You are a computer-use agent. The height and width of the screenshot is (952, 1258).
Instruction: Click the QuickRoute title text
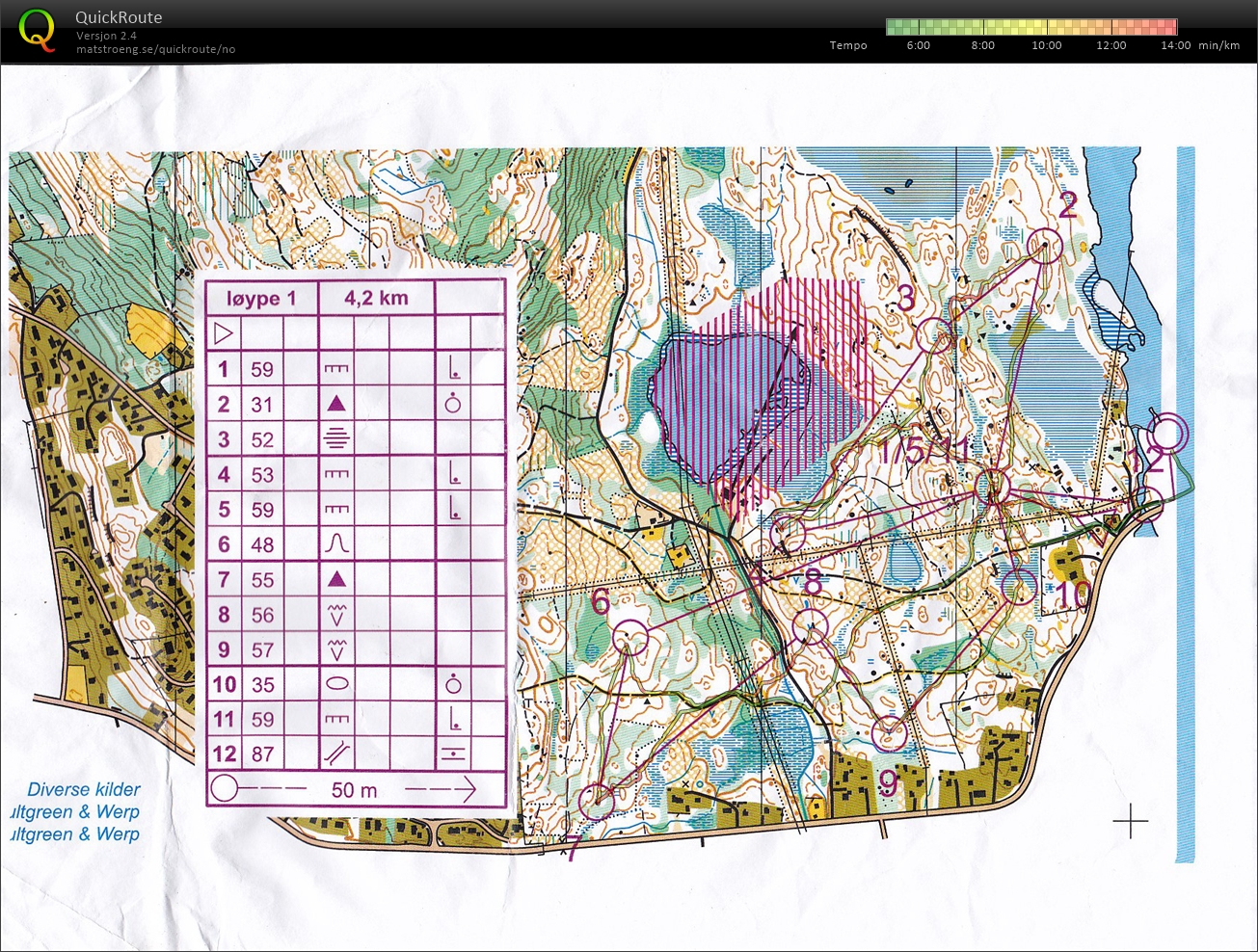[x=119, y=17]
